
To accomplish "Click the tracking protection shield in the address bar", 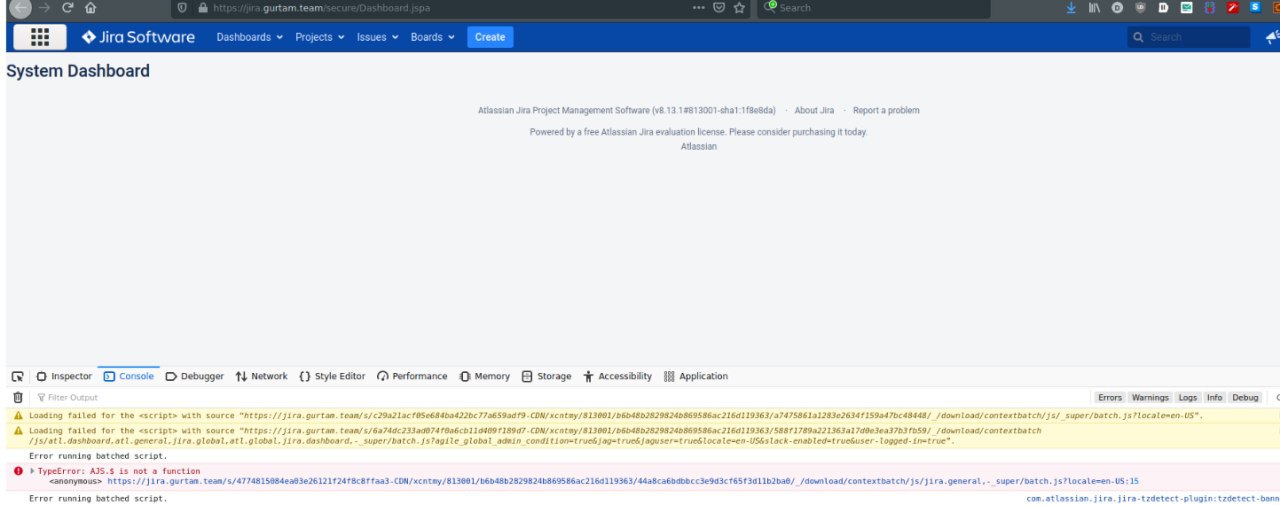I will (x=182, y=8).
